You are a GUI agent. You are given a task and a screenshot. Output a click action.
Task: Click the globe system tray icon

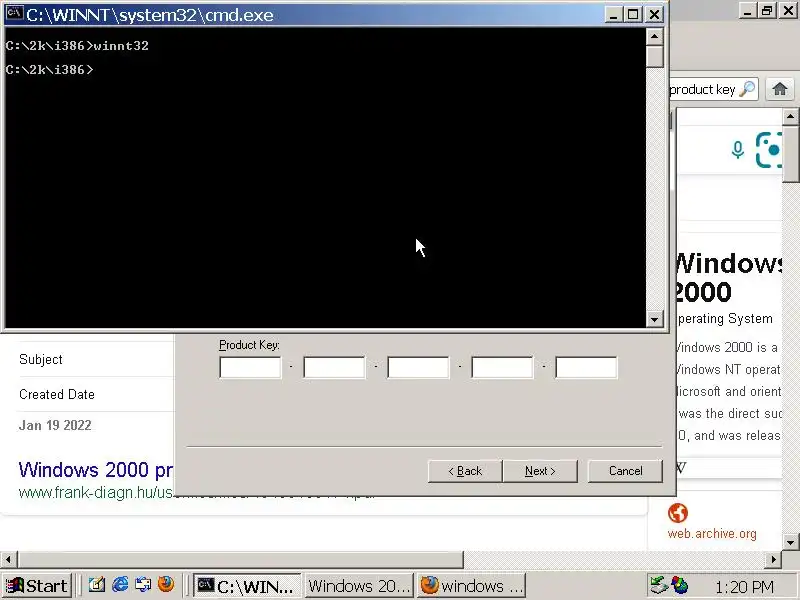coord(680,585)
